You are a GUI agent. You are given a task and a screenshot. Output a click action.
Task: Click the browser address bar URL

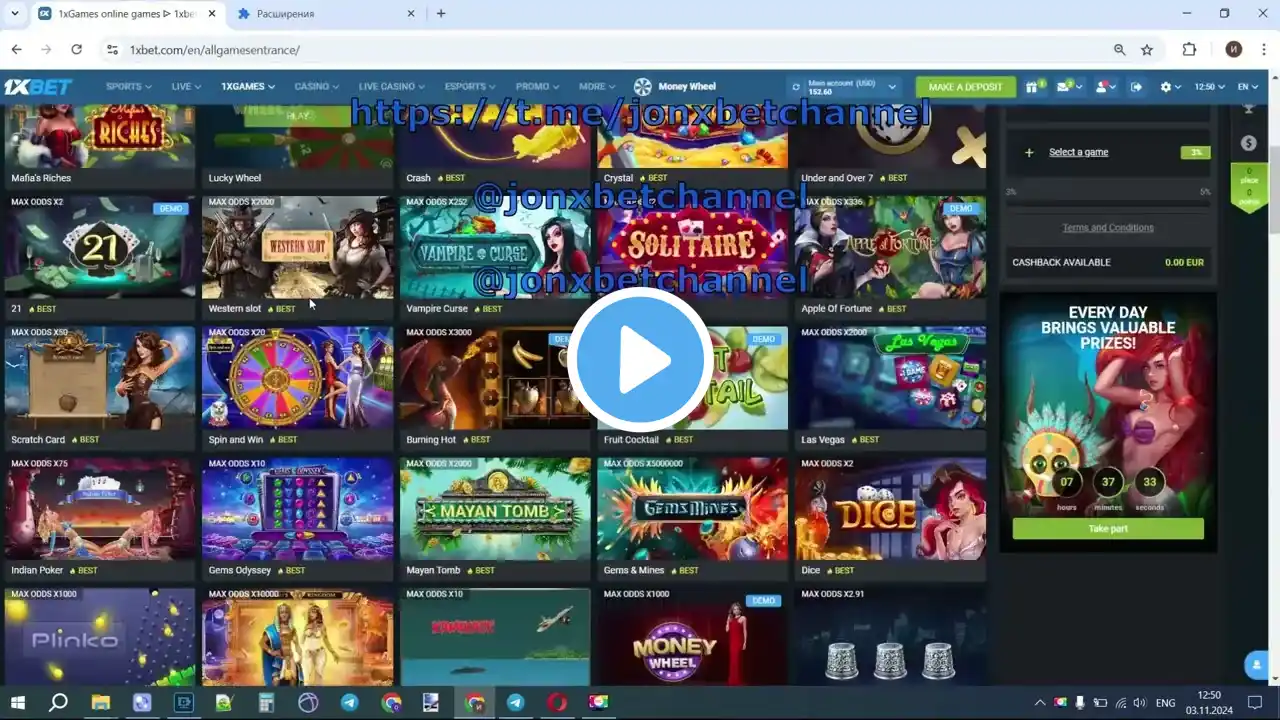click(x=214, y=50)
